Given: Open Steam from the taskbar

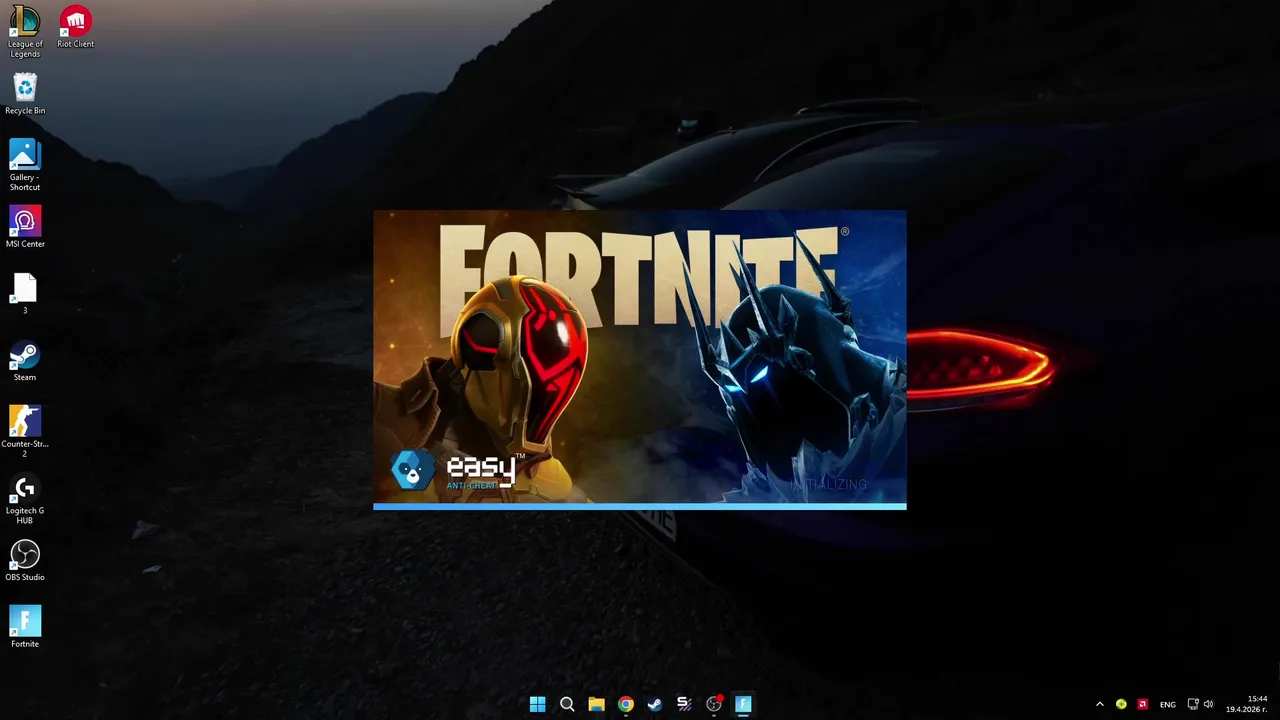Looking at the screenshot, I should (654, 704).
